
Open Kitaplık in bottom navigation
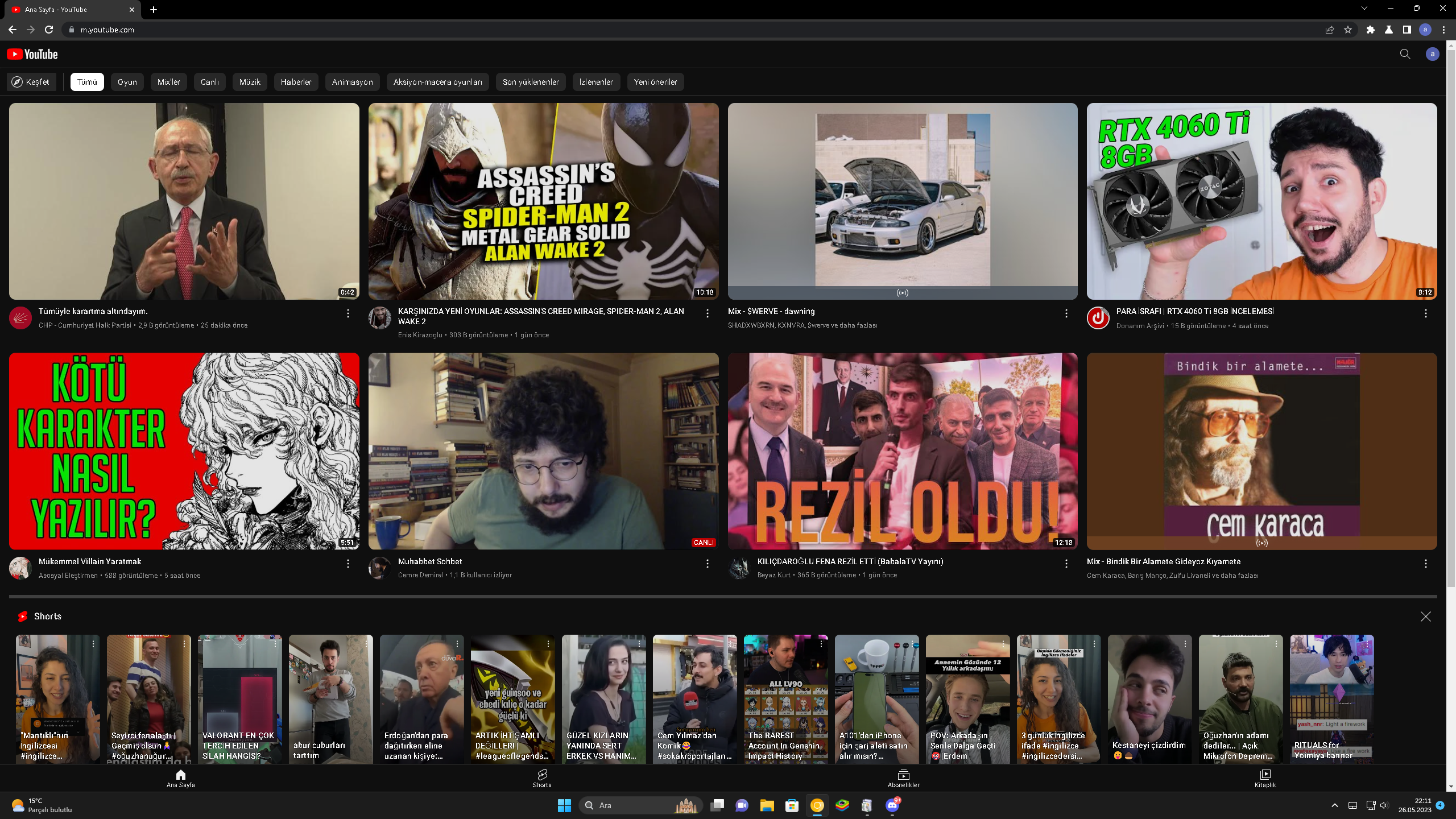pyautogui.click(x=1265, y=778)
